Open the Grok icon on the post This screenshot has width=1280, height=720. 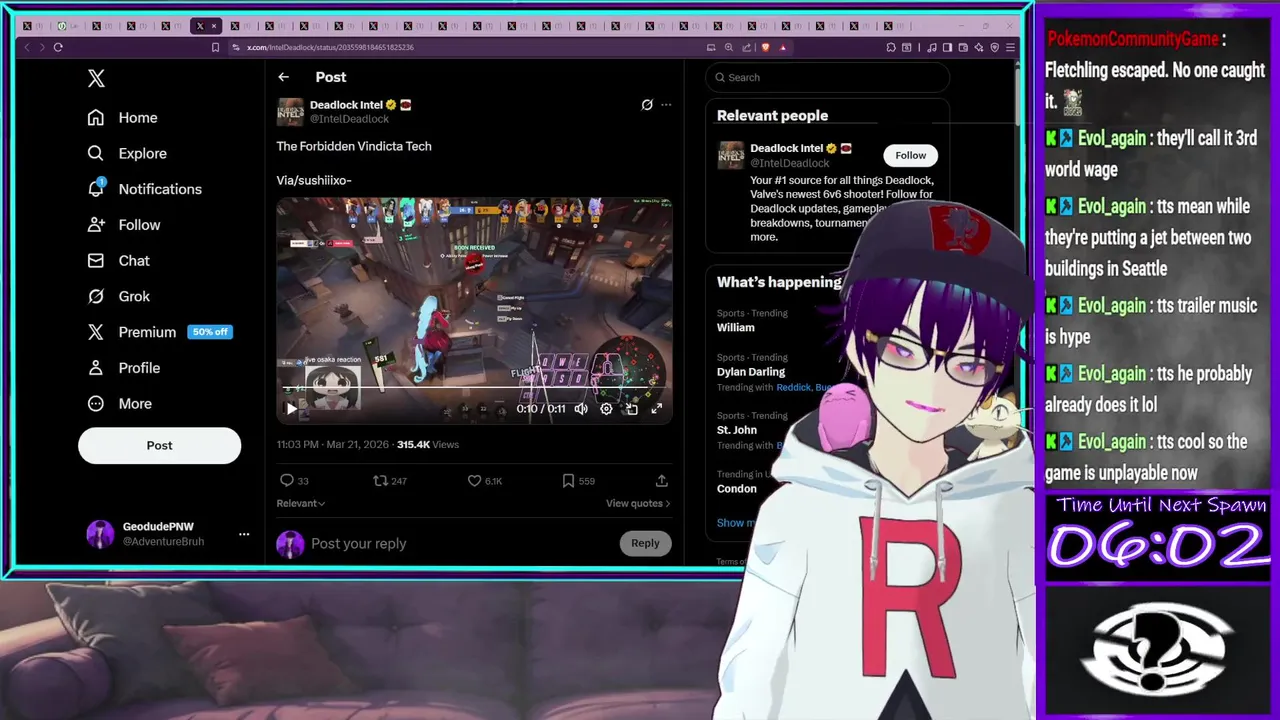647,104
